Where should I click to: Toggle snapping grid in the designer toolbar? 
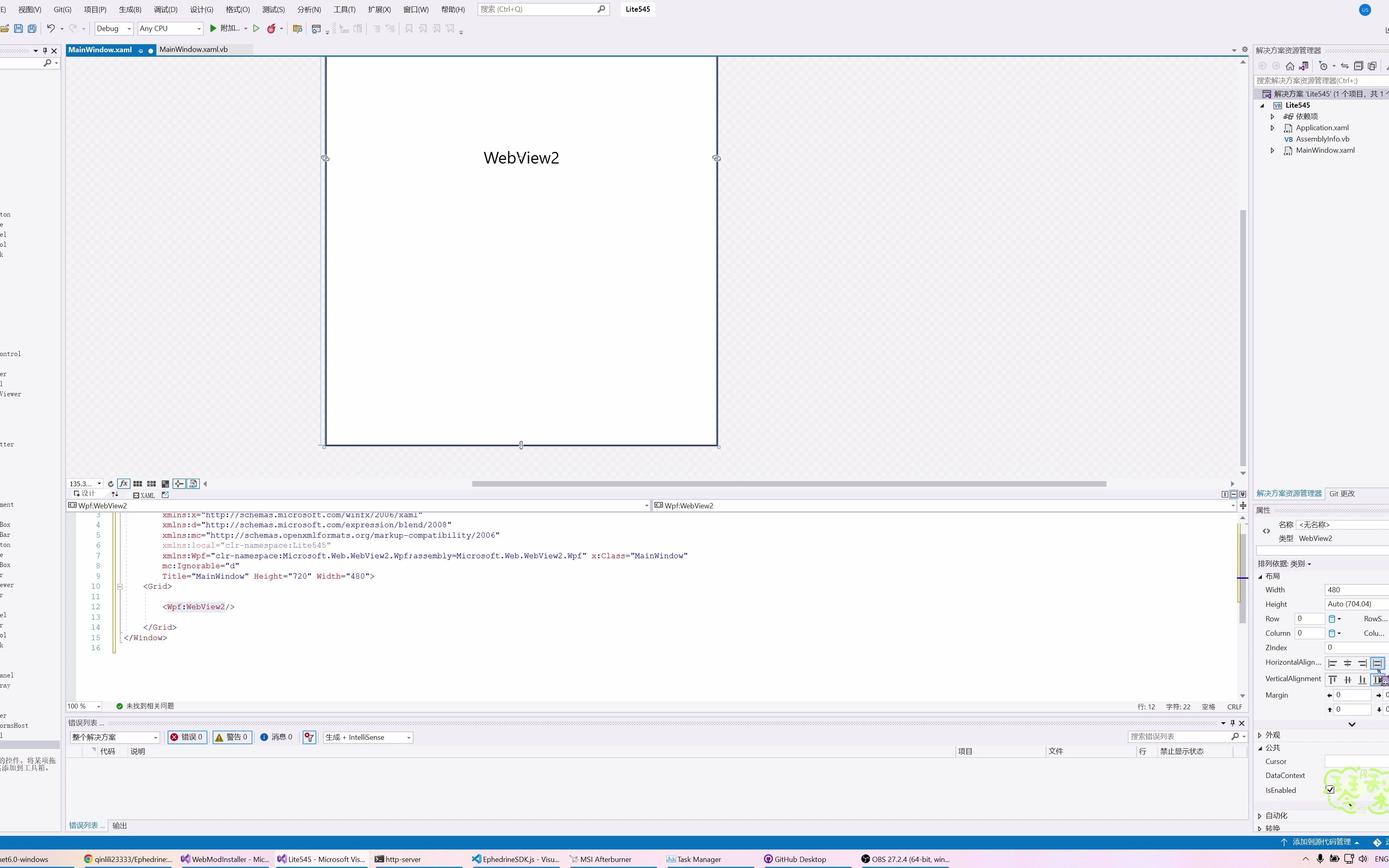(x=138, y=484)
